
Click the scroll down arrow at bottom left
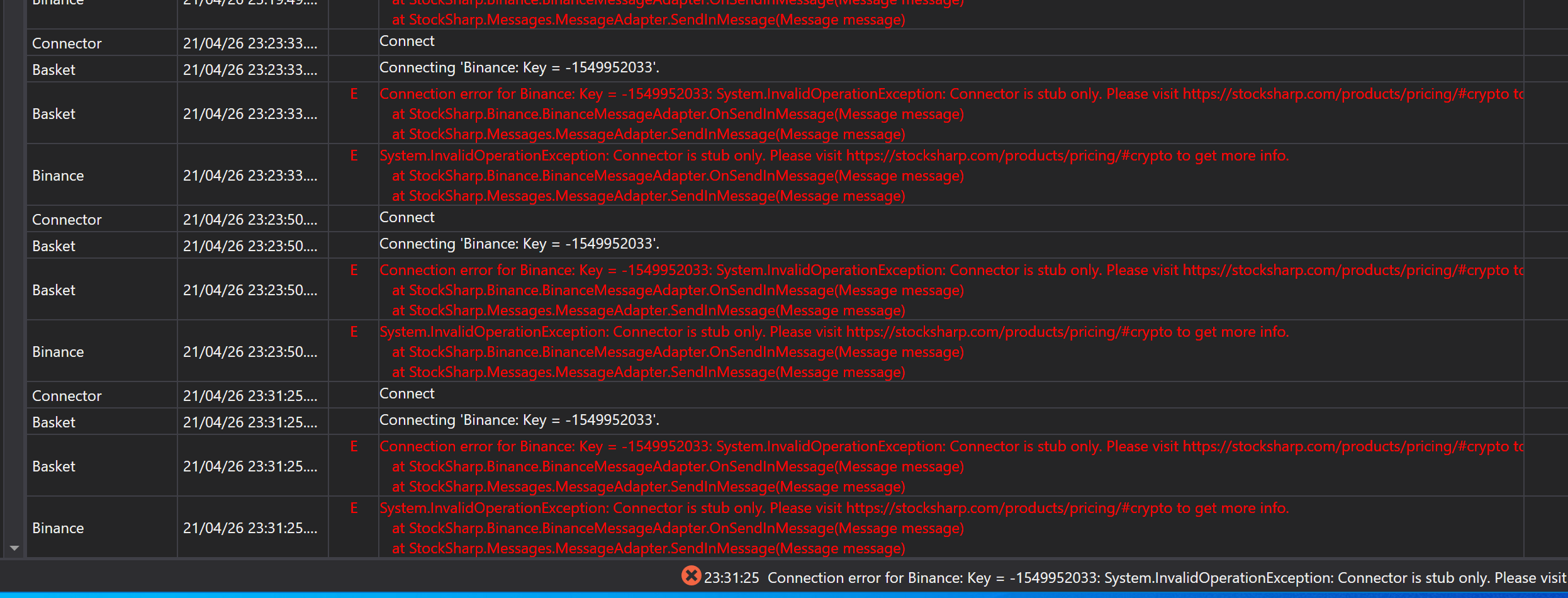pos(14,548)
